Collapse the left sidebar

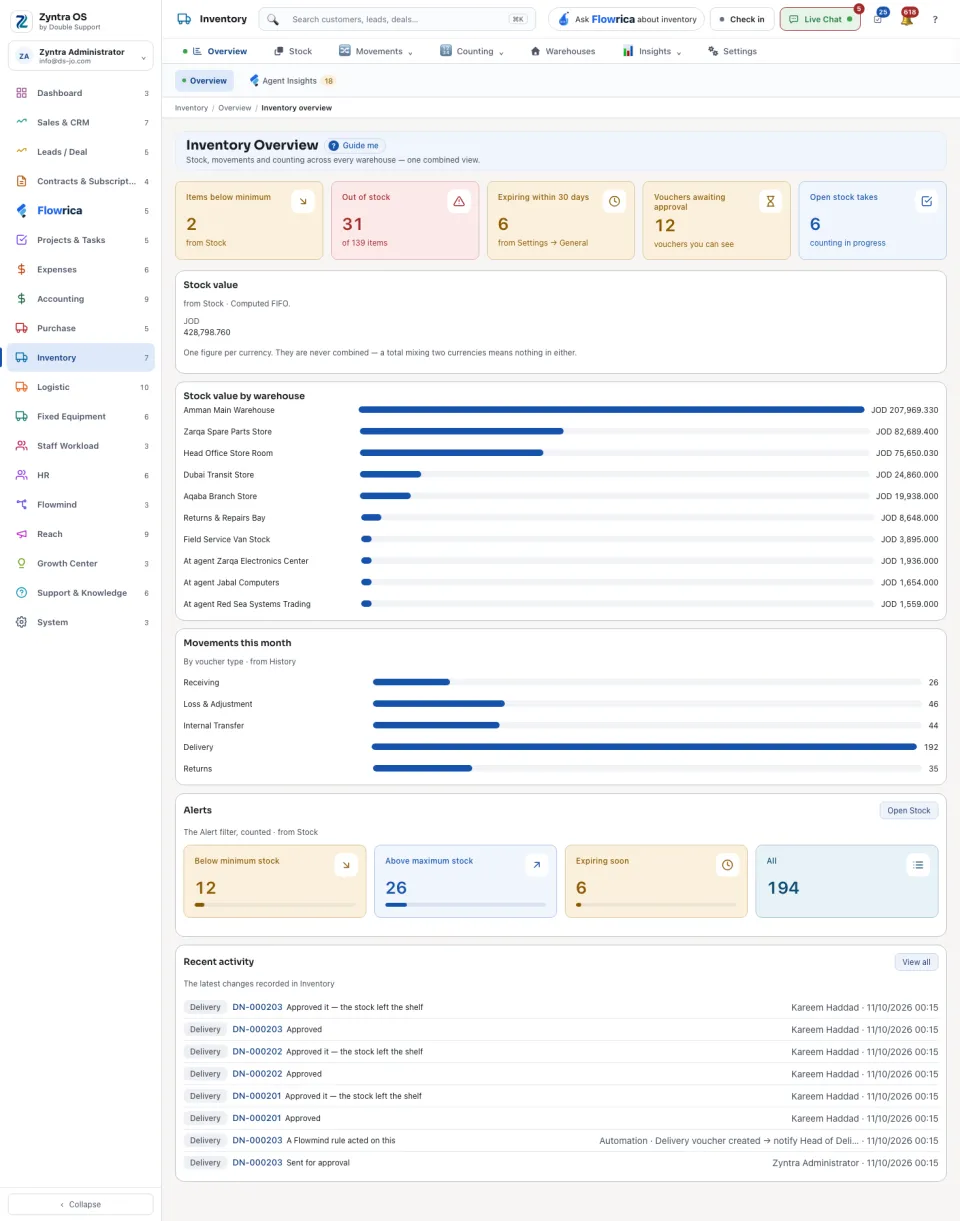(81, 1204)
